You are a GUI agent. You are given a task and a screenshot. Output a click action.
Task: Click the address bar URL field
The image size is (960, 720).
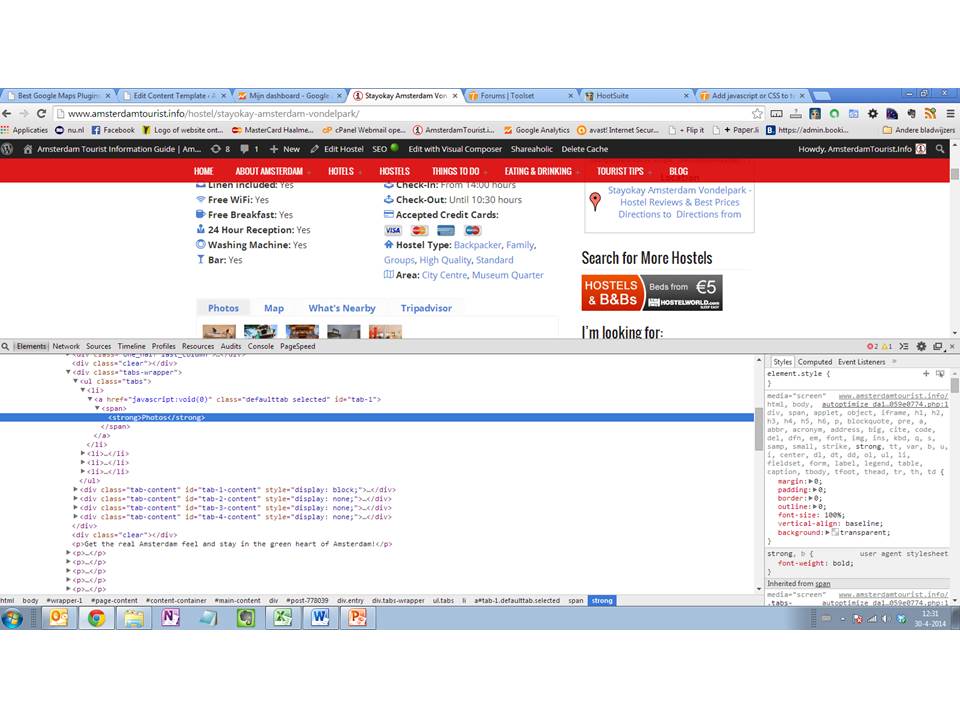(x=404, y=113)
